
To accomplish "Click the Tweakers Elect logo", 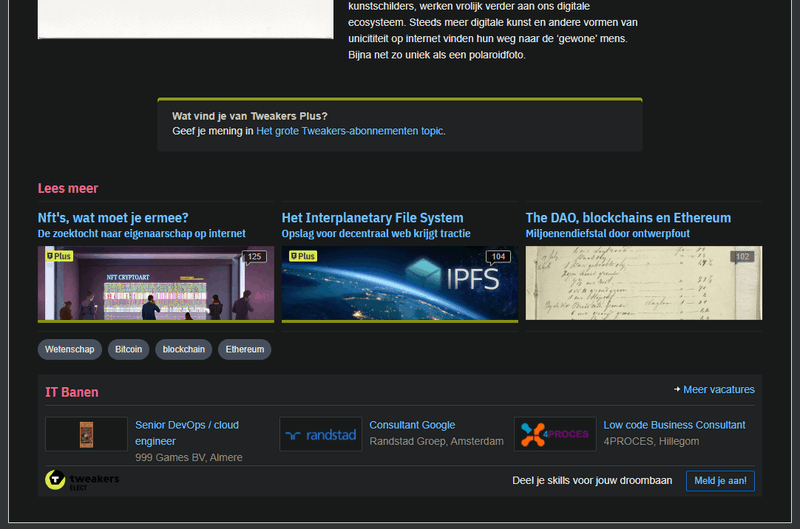I will click(82, 480).
